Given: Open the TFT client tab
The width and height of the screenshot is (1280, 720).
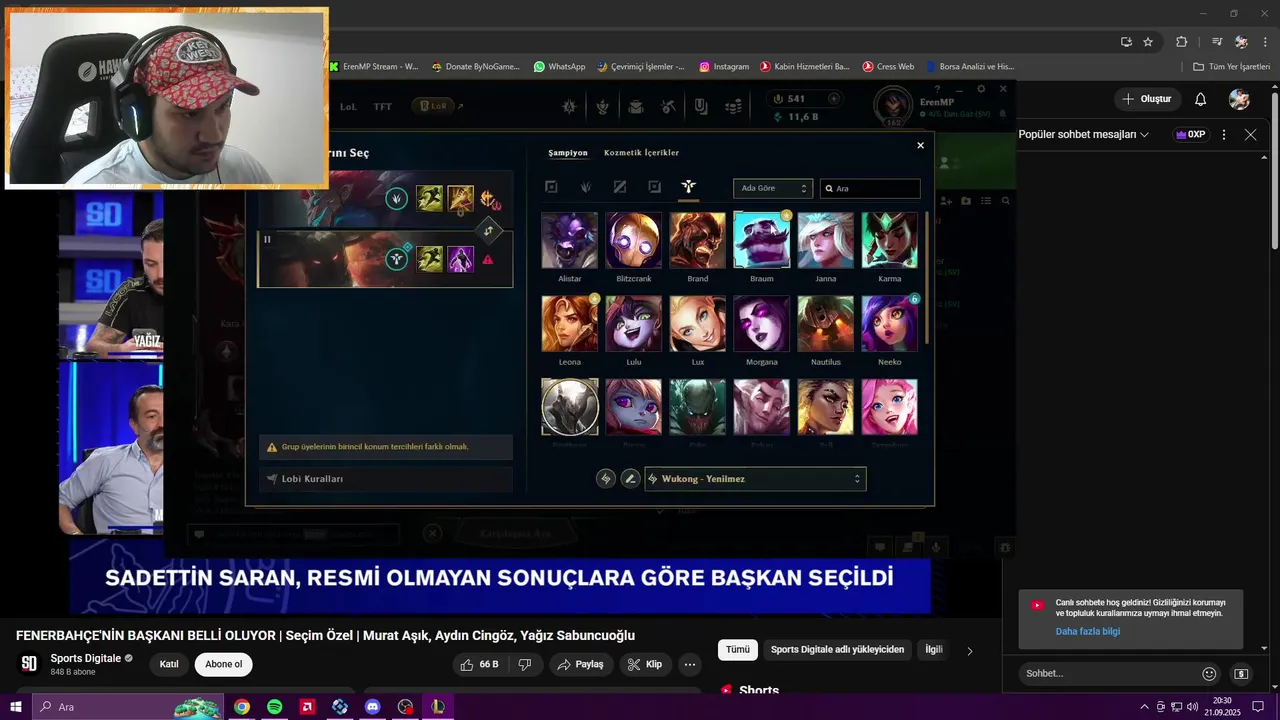Looking at the screenshot, I should pyautogui.click(x=383, y=106).
